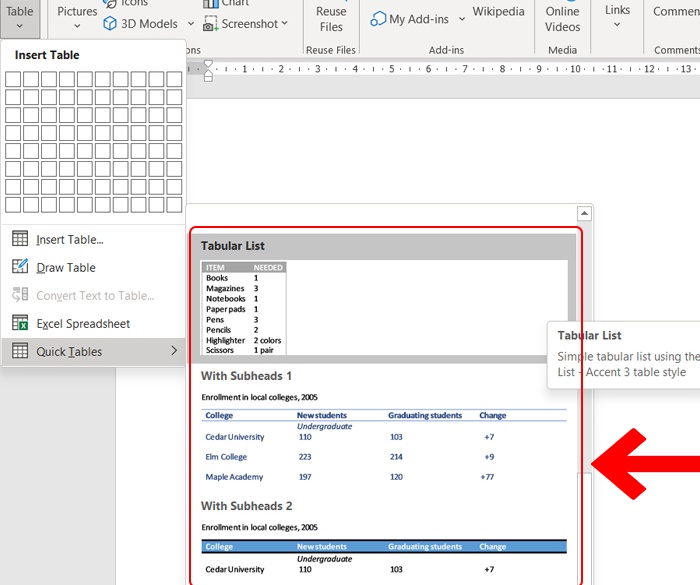Expand the Screenshot dropdown arrow
This screenshot has height=585, width=700.
coord(285,23)
